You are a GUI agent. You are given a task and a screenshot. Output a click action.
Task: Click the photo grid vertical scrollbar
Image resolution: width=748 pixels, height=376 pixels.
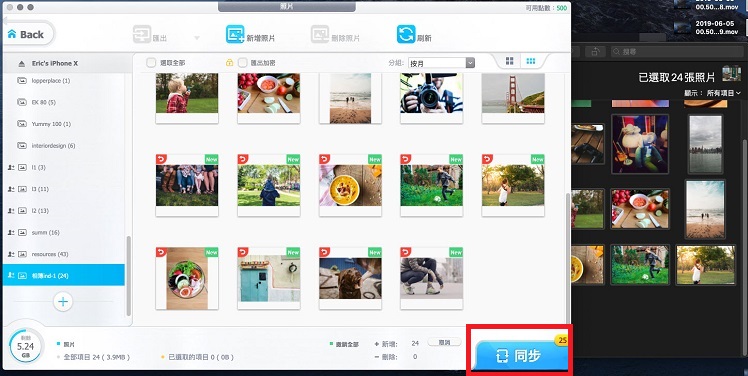point(567,258)
